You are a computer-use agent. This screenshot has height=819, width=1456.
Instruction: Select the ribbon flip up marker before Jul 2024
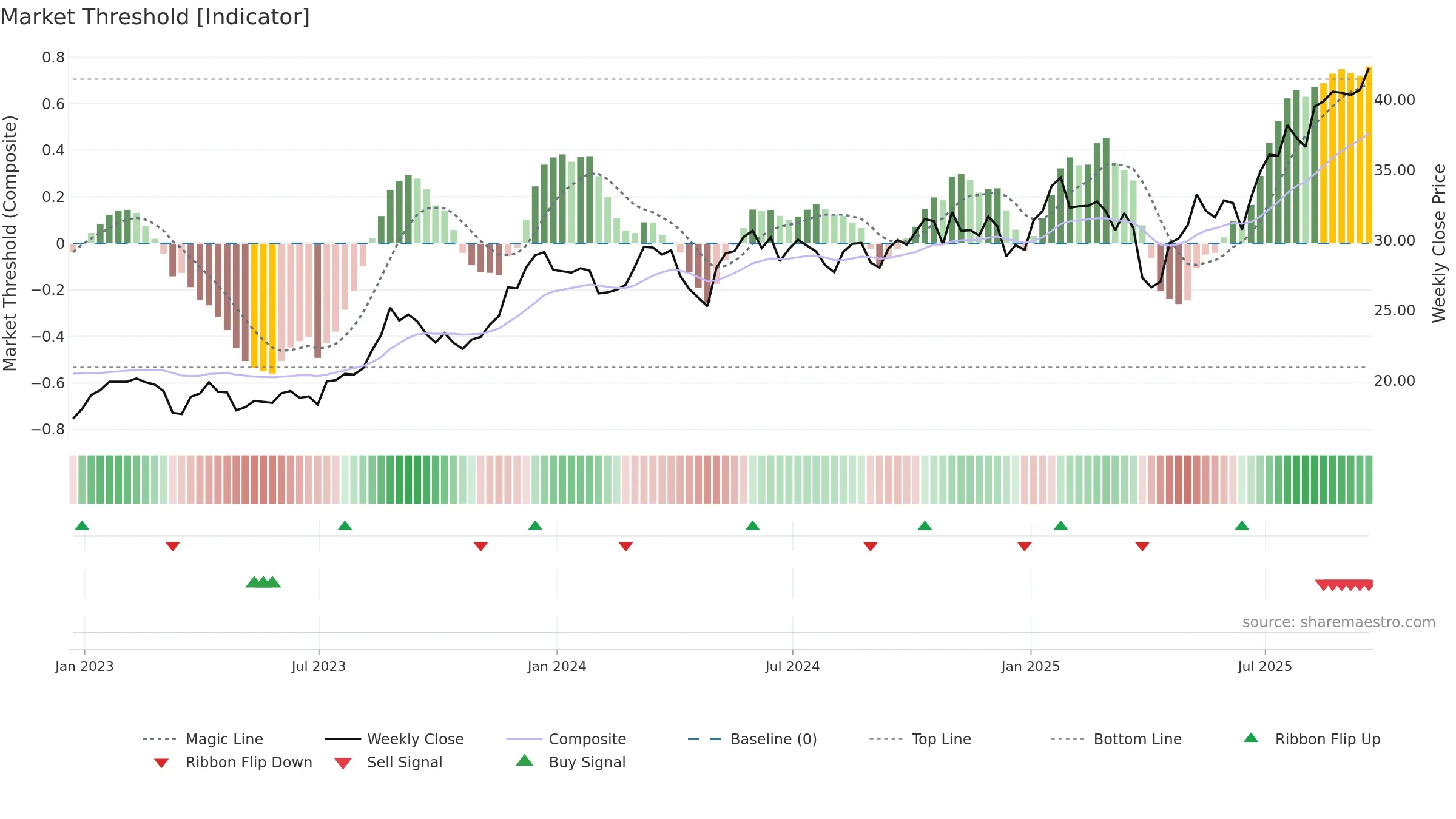[752, 525]
